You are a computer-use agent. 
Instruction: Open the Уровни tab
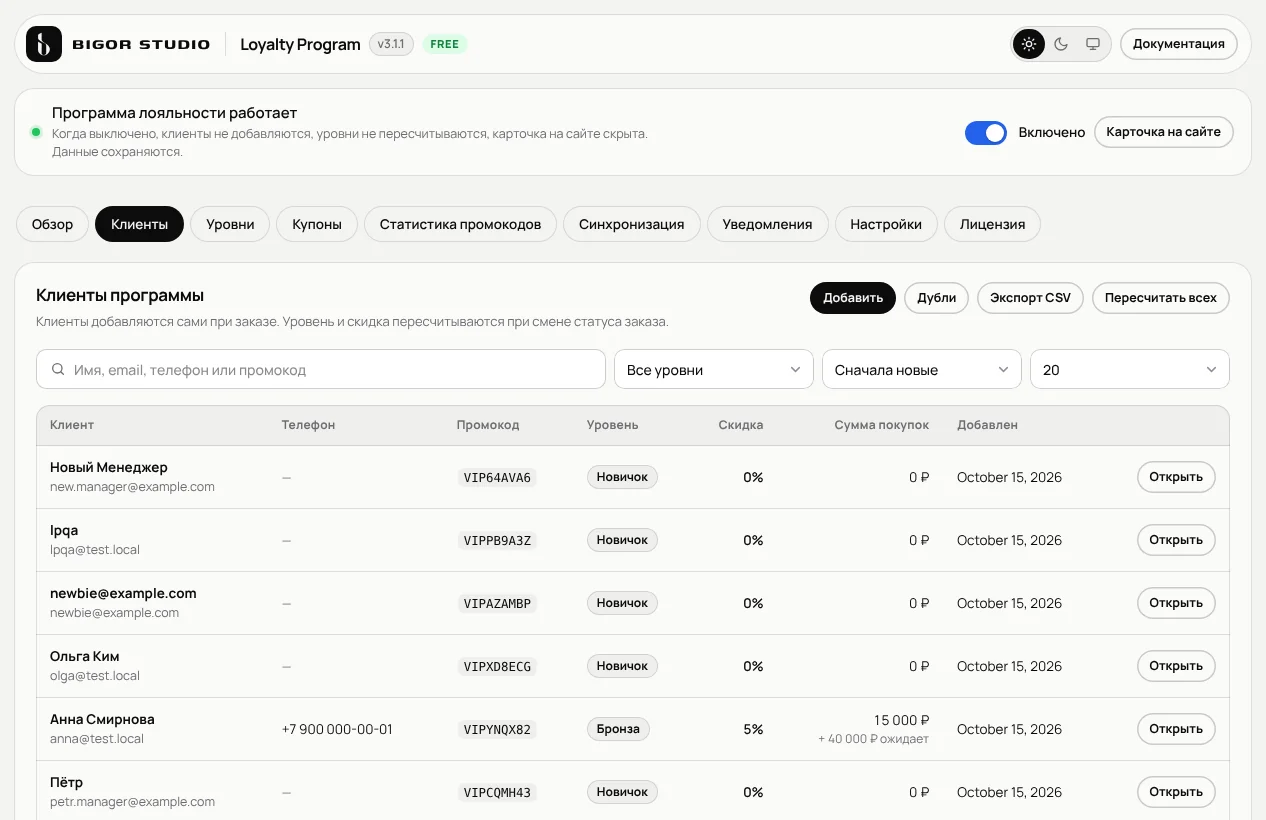click(230, 224)
